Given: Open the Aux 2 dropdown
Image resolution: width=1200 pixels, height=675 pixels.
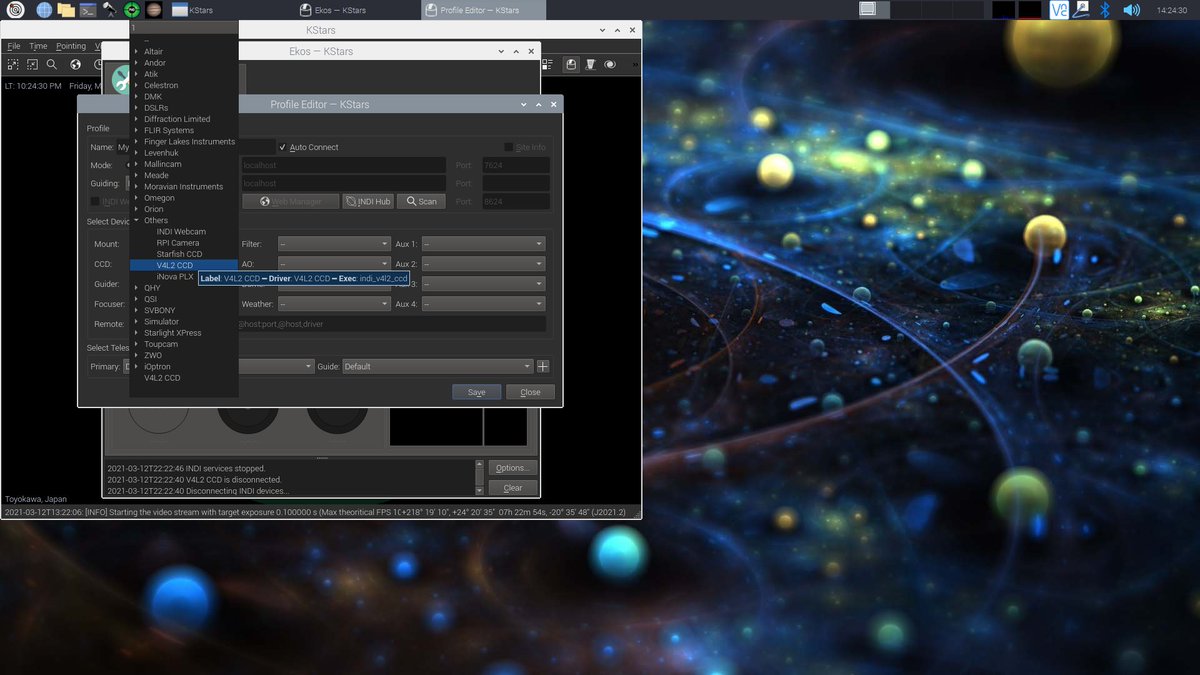Looking at the screenshot, I should (x=483, y=264).
